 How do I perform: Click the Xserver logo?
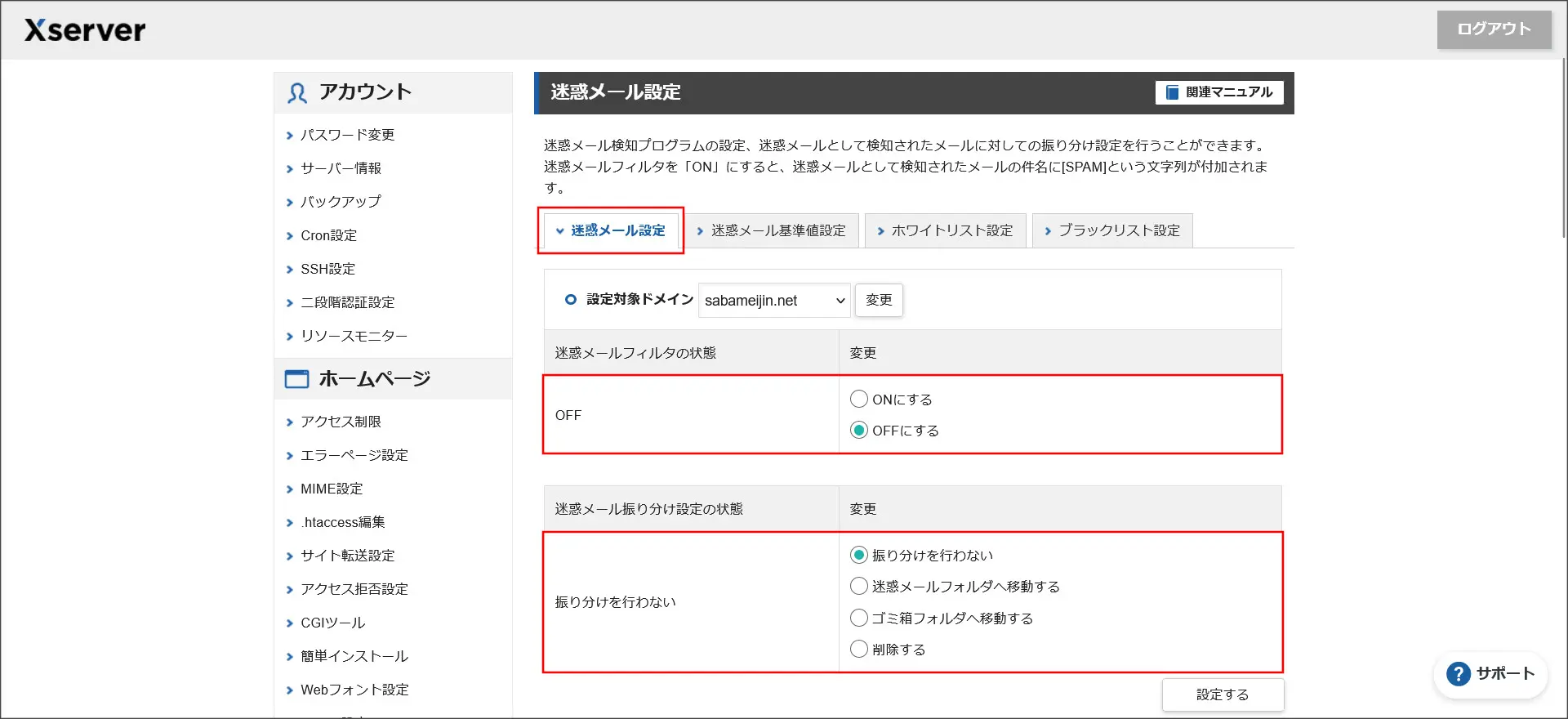tap(85, 30)
